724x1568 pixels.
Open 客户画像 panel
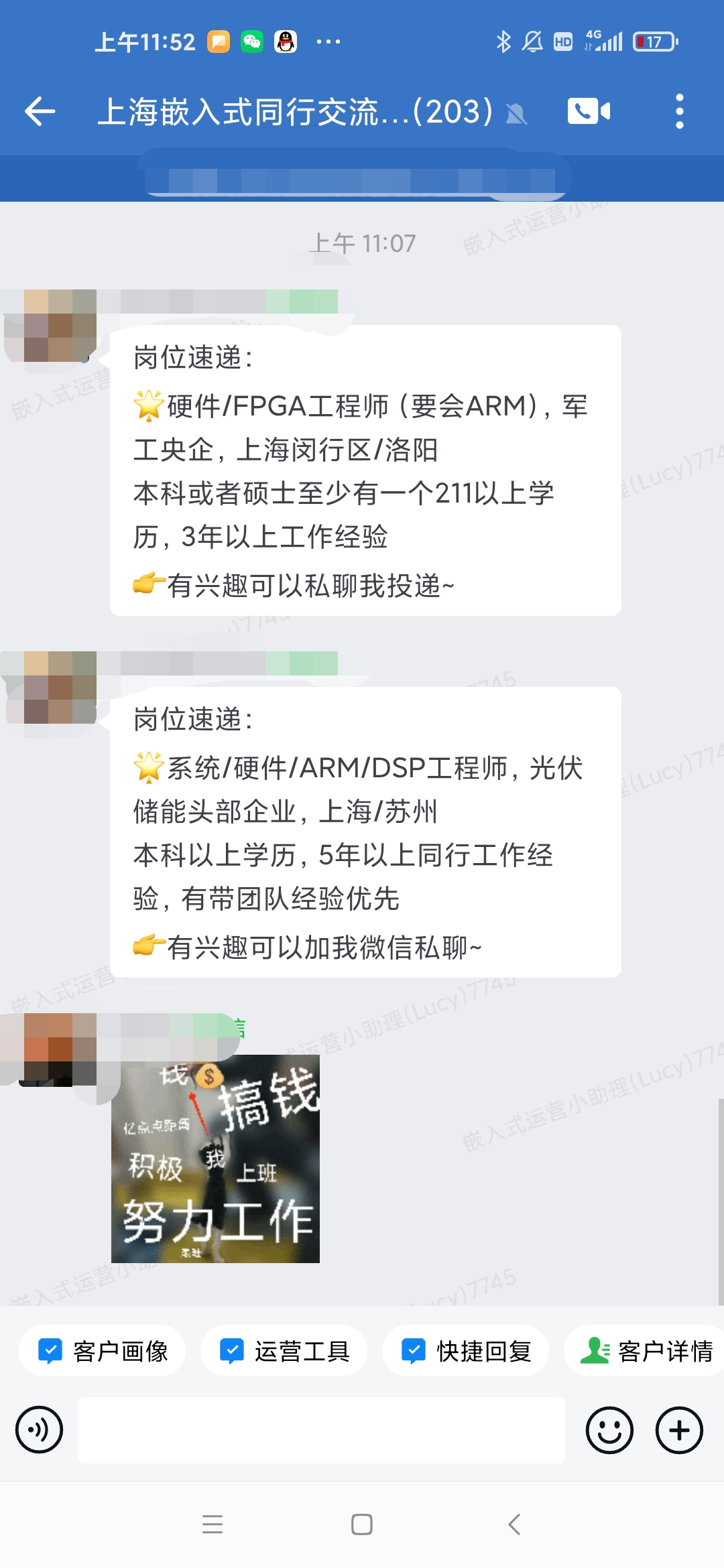103,1351
